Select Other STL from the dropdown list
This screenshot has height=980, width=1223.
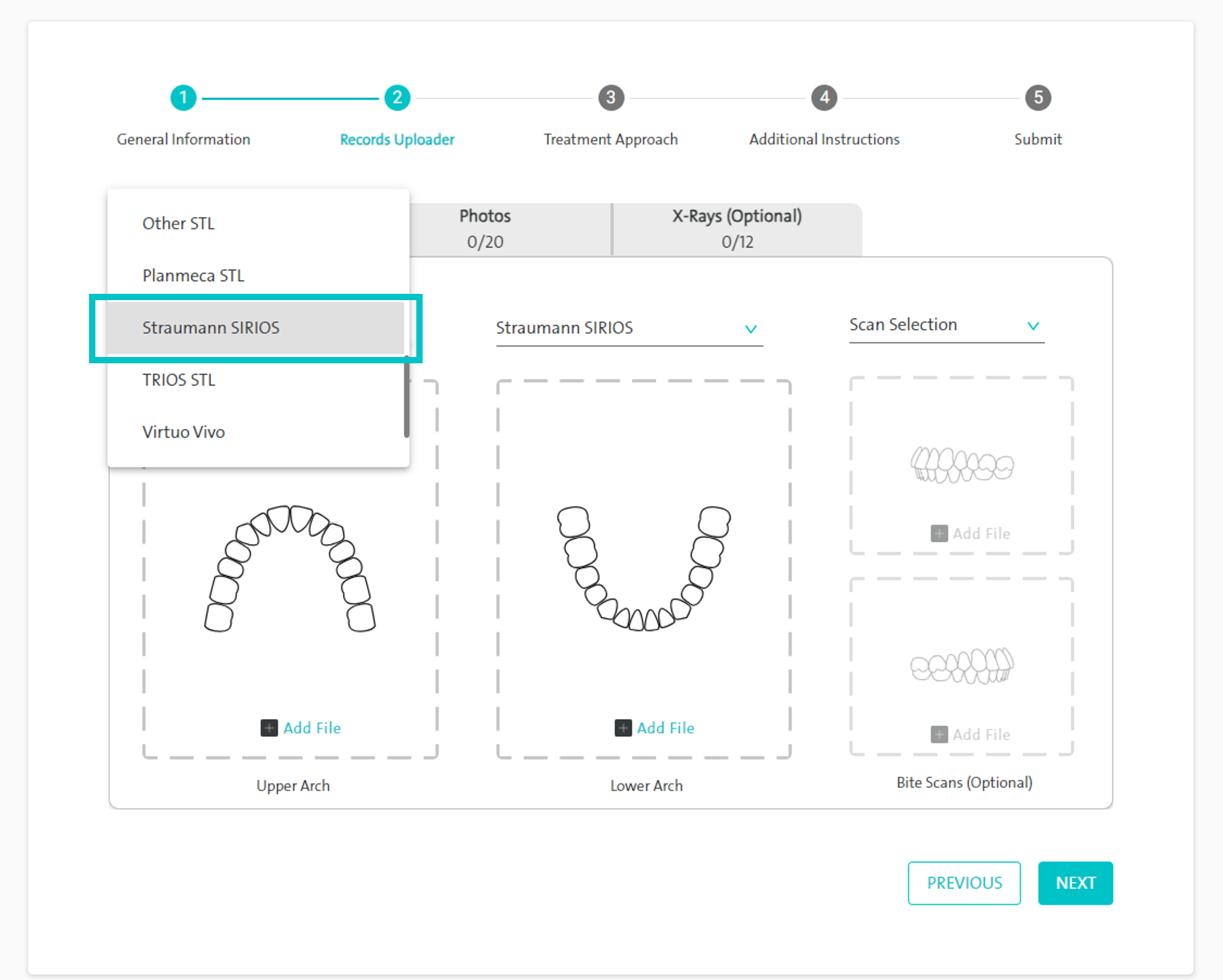(256, 223)
